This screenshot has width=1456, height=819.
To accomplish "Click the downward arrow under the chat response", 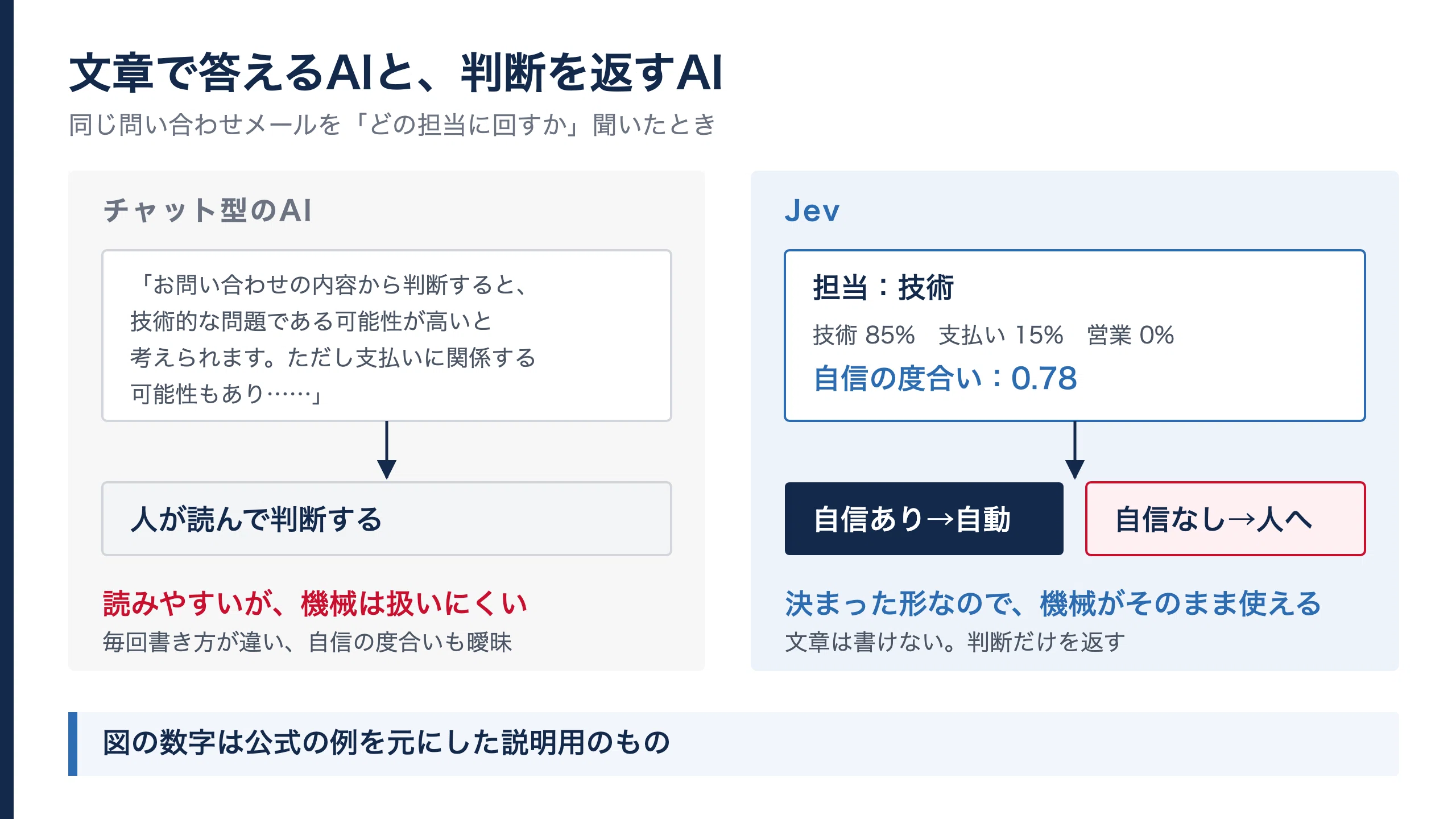I will [x=387, y=450].
